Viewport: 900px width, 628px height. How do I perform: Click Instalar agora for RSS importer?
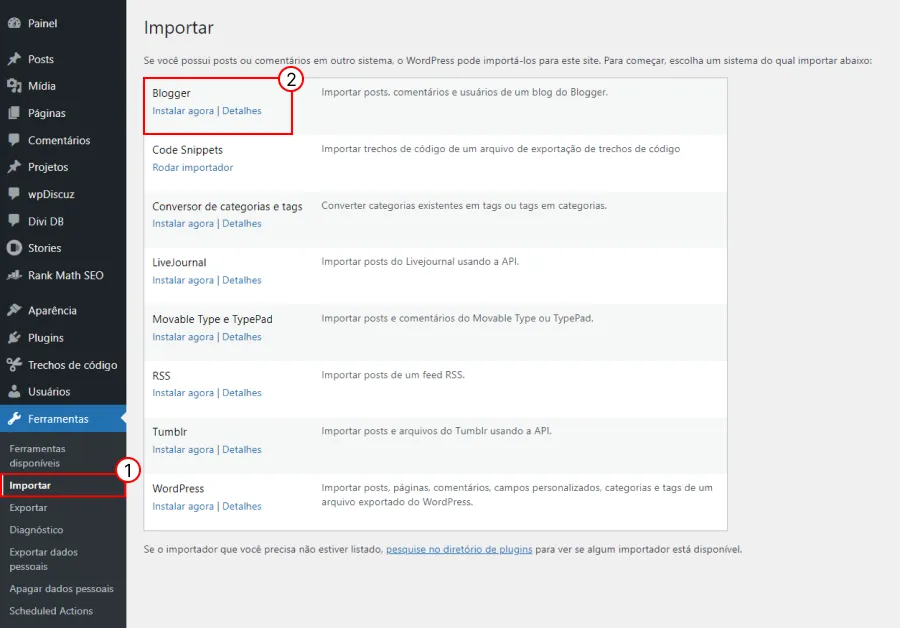coord(183,393)
